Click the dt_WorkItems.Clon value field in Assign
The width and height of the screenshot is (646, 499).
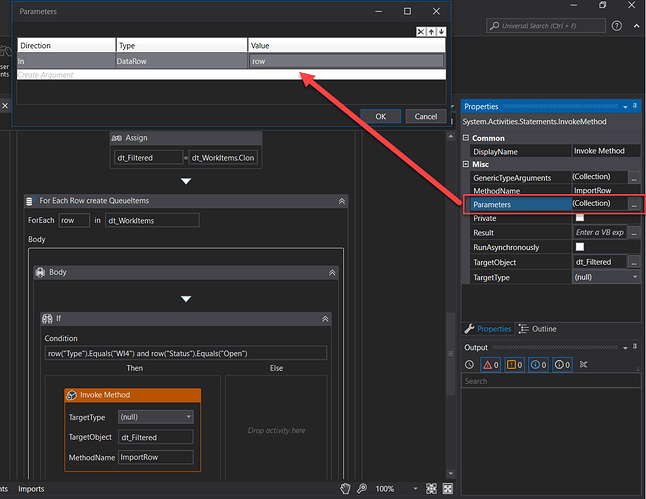[223, 158]
